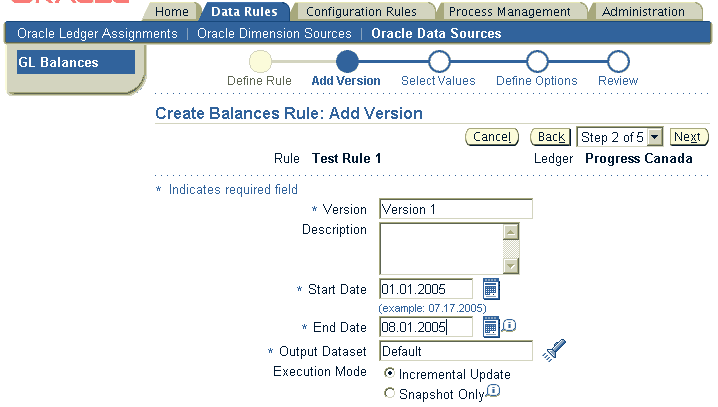This screenshot has width=718, height=407.
Task: Switch to Configuration Rules tab
Action: pyautogui.click(x=362, y=11)
